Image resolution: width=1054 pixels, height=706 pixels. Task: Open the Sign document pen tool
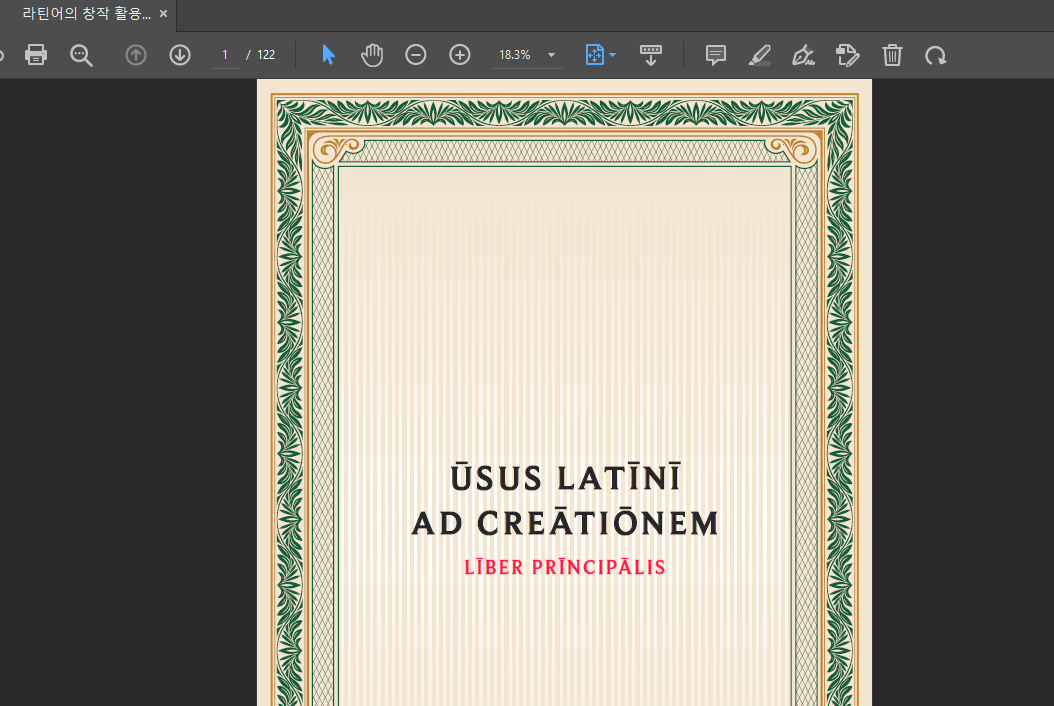point(803,55)
